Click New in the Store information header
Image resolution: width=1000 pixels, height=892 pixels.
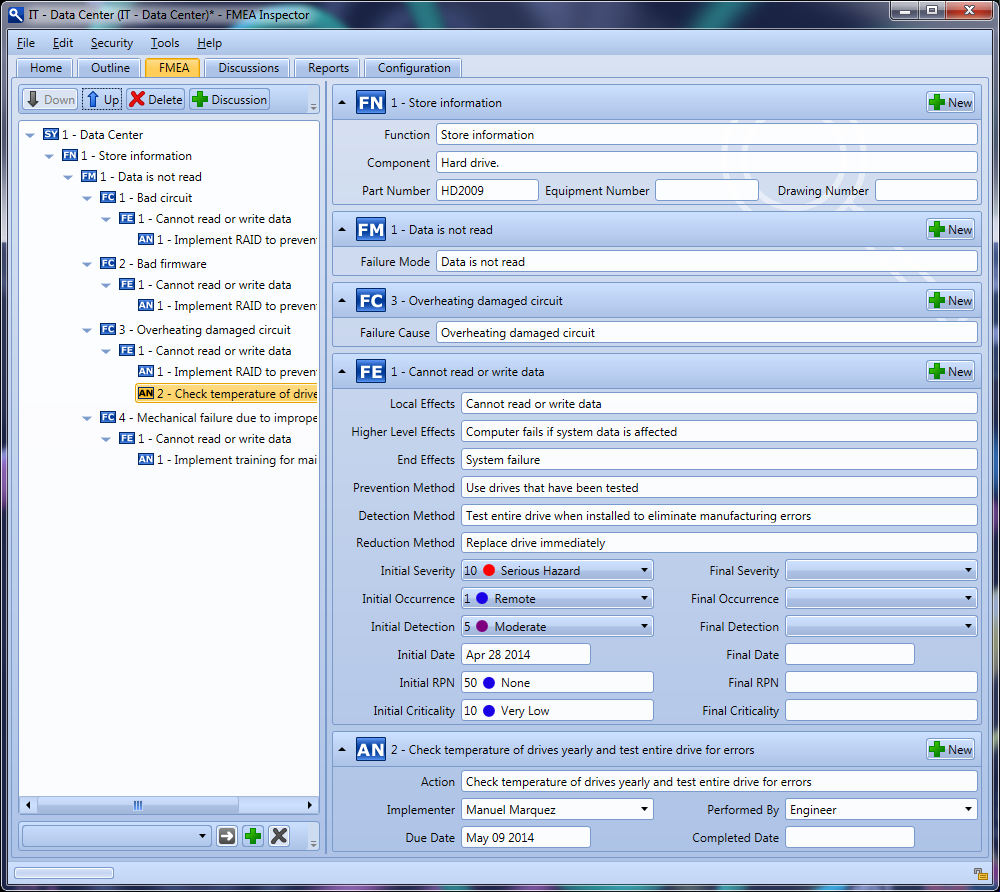point(950,102)
